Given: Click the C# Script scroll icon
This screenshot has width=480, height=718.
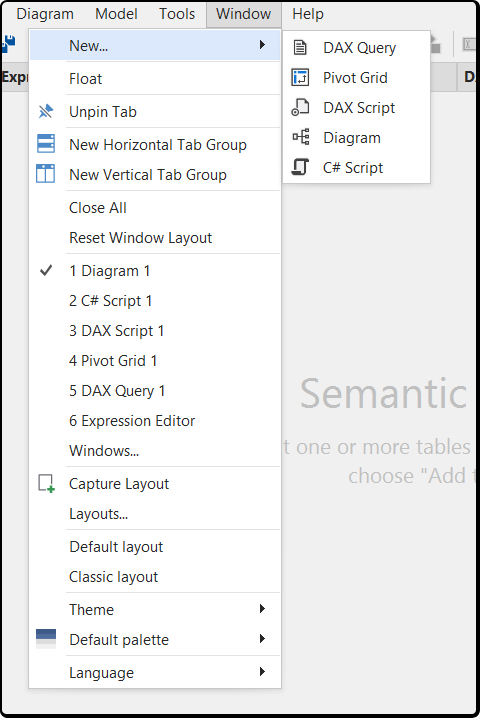Looking at the screenshot, I should click(300, 167).
